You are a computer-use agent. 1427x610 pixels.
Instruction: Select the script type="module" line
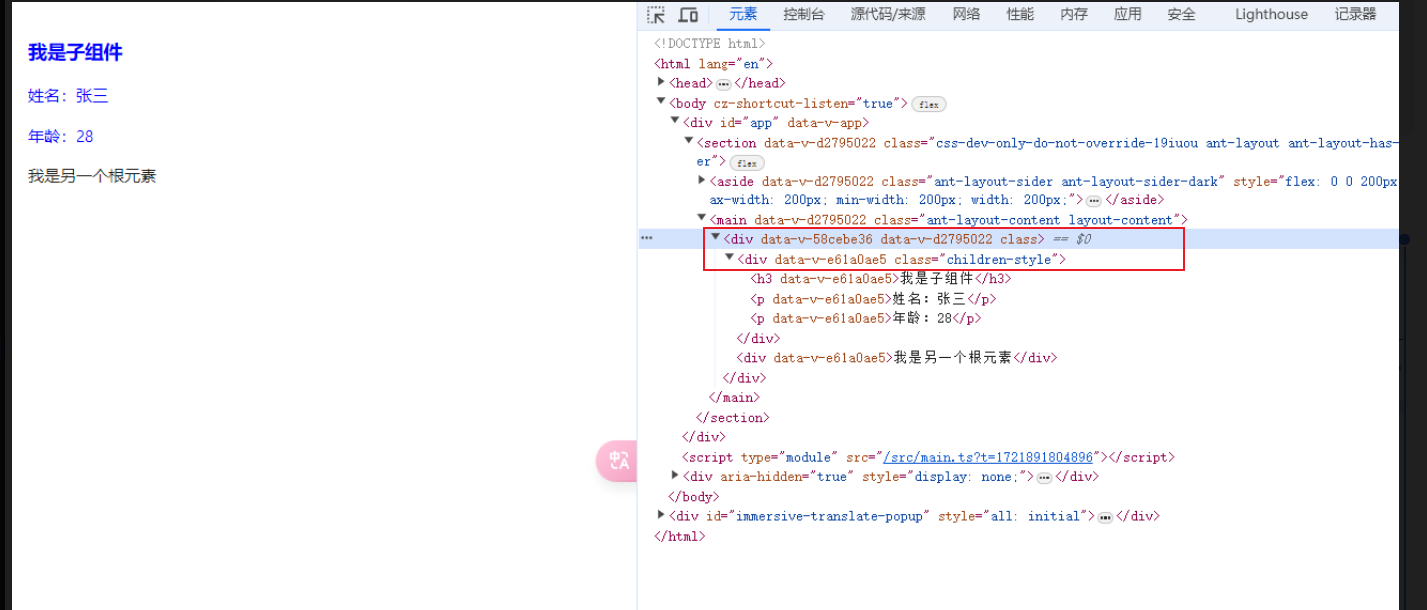[x=928, y=457]
